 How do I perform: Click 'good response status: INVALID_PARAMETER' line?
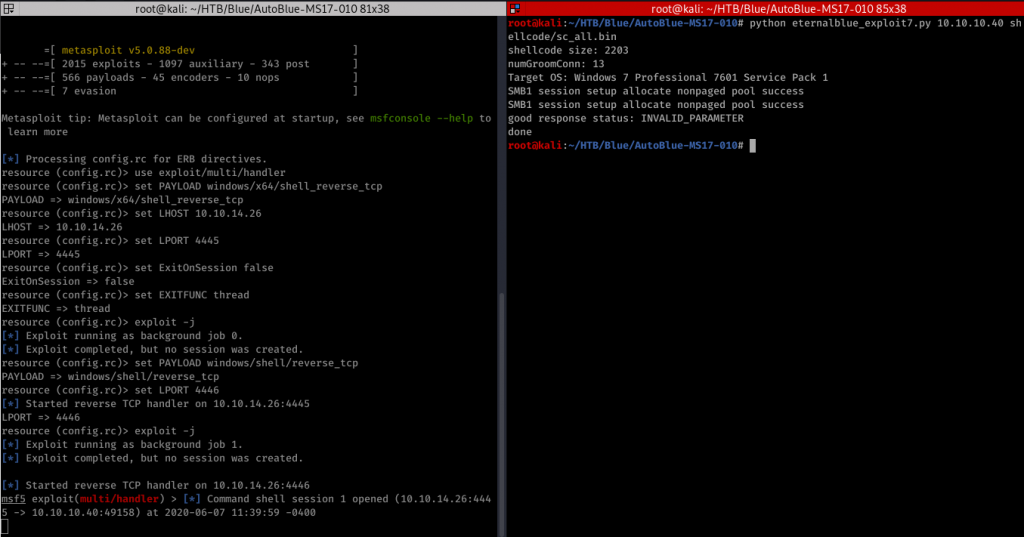point(626,118)
